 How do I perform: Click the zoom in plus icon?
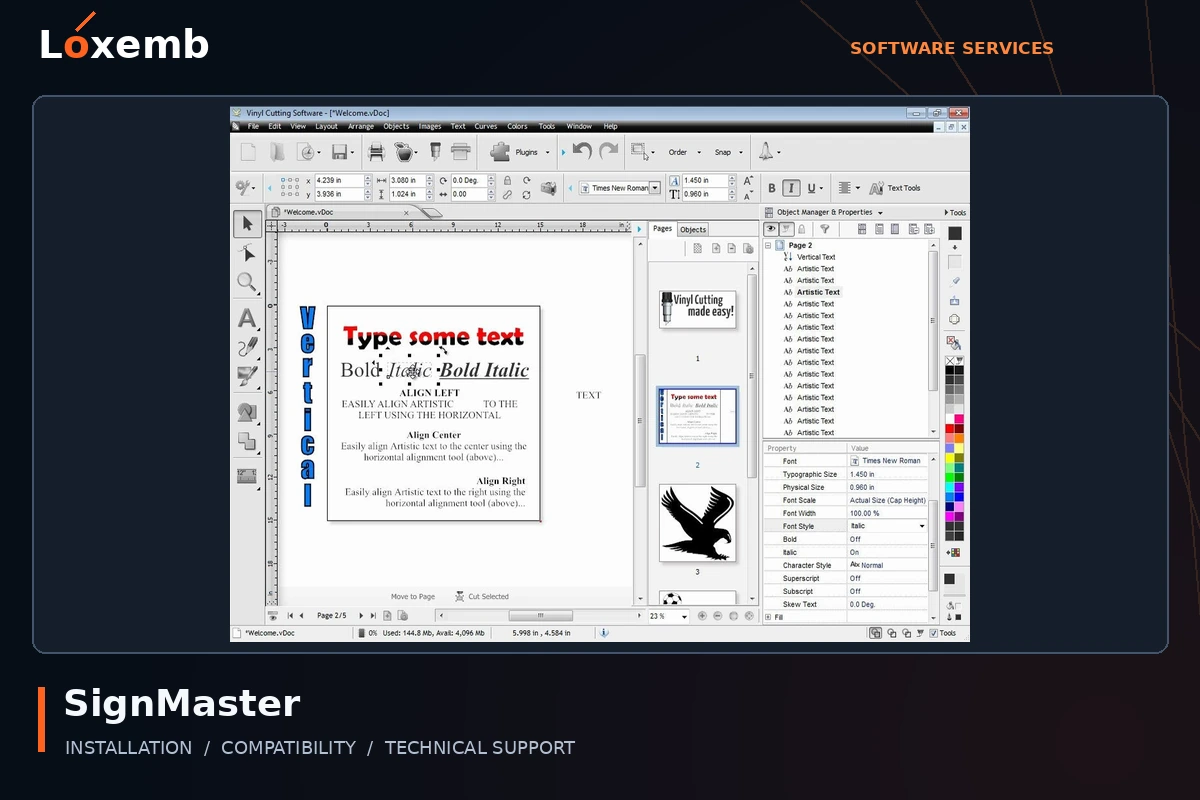[702, 616]
